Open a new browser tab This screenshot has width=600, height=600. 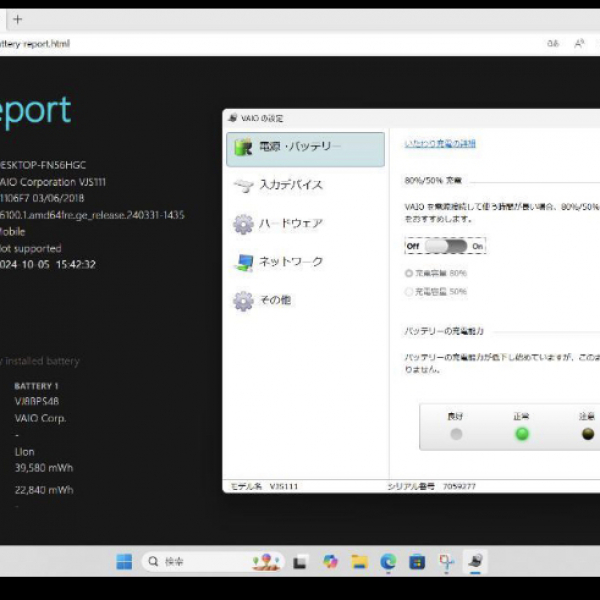click(18, 19)
